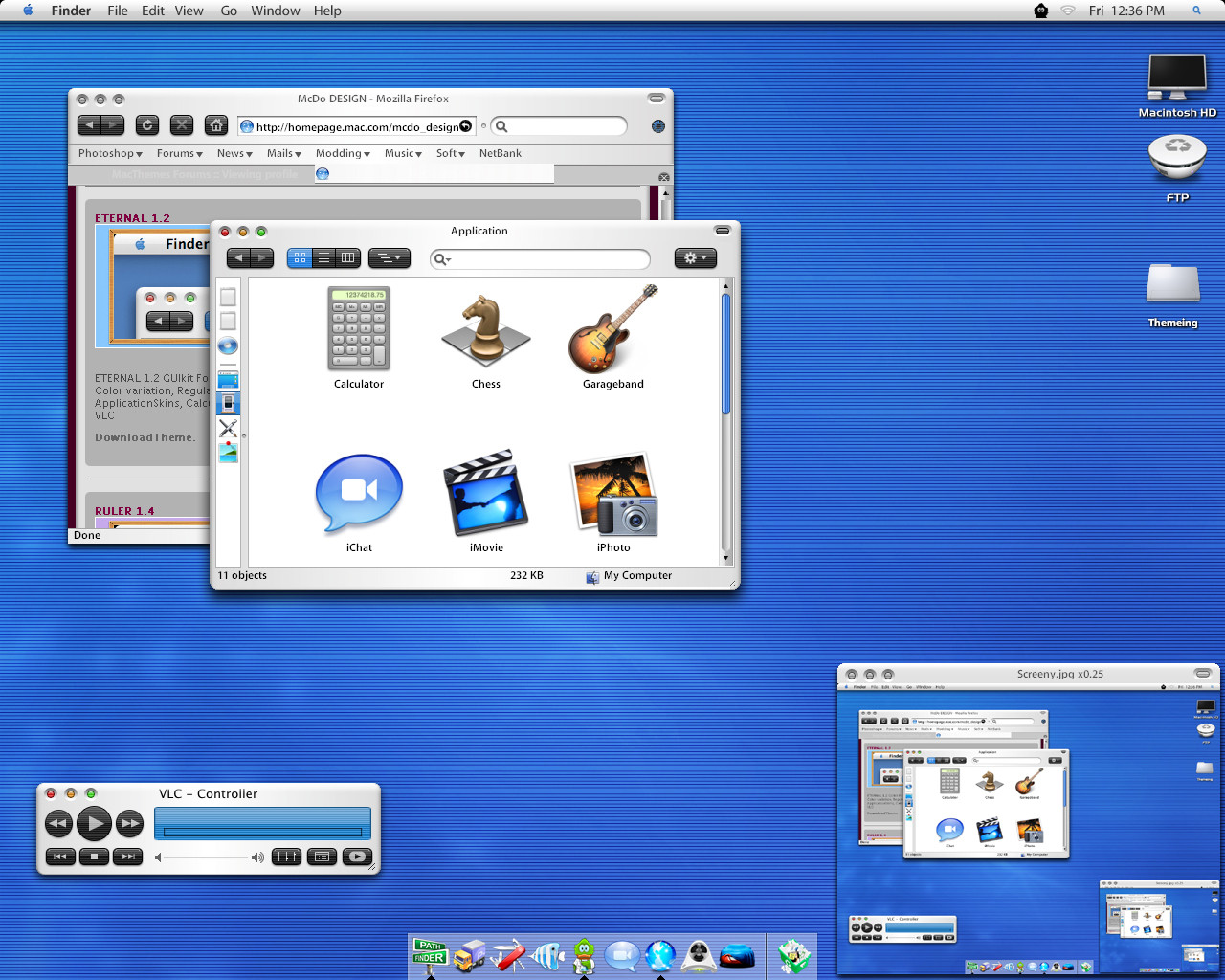
Task: Click VLC stop button
Action: pos(94,857)
